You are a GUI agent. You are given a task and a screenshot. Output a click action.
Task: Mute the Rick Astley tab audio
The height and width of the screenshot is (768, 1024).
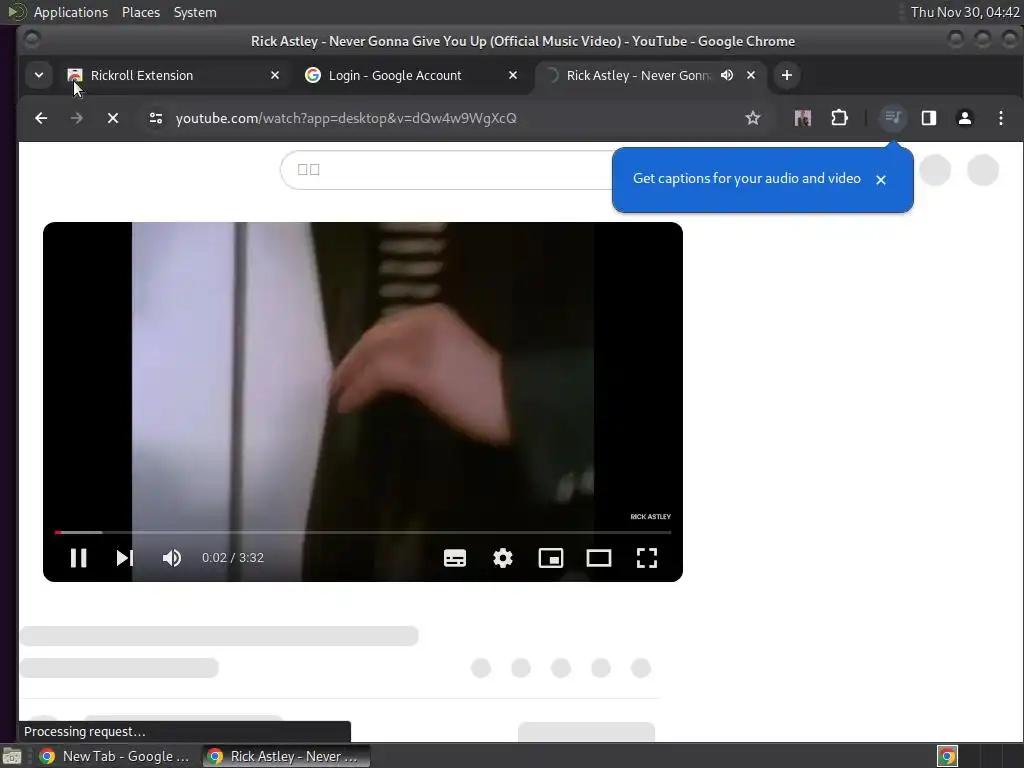pyautogui.click(x=727, y=75)
